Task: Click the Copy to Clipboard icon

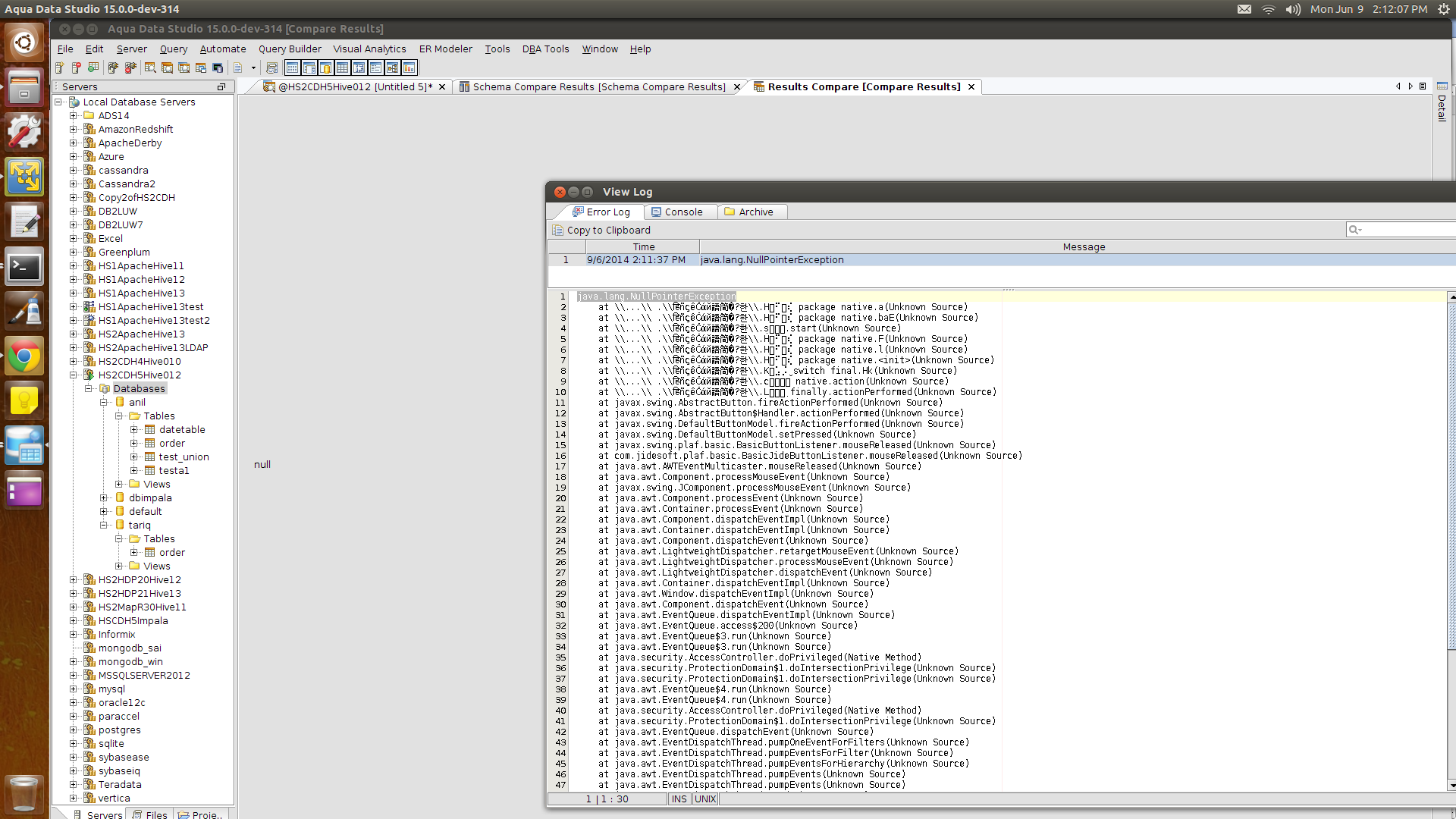Action: coord(558,231)
